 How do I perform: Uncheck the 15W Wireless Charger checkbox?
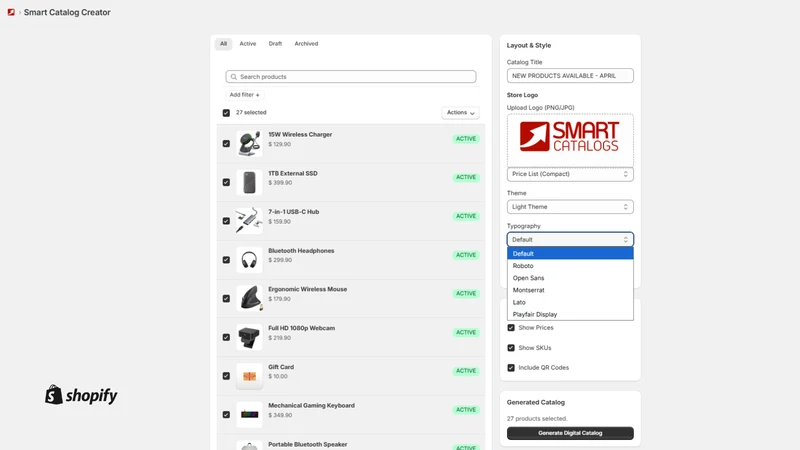[x=226, y=144]
